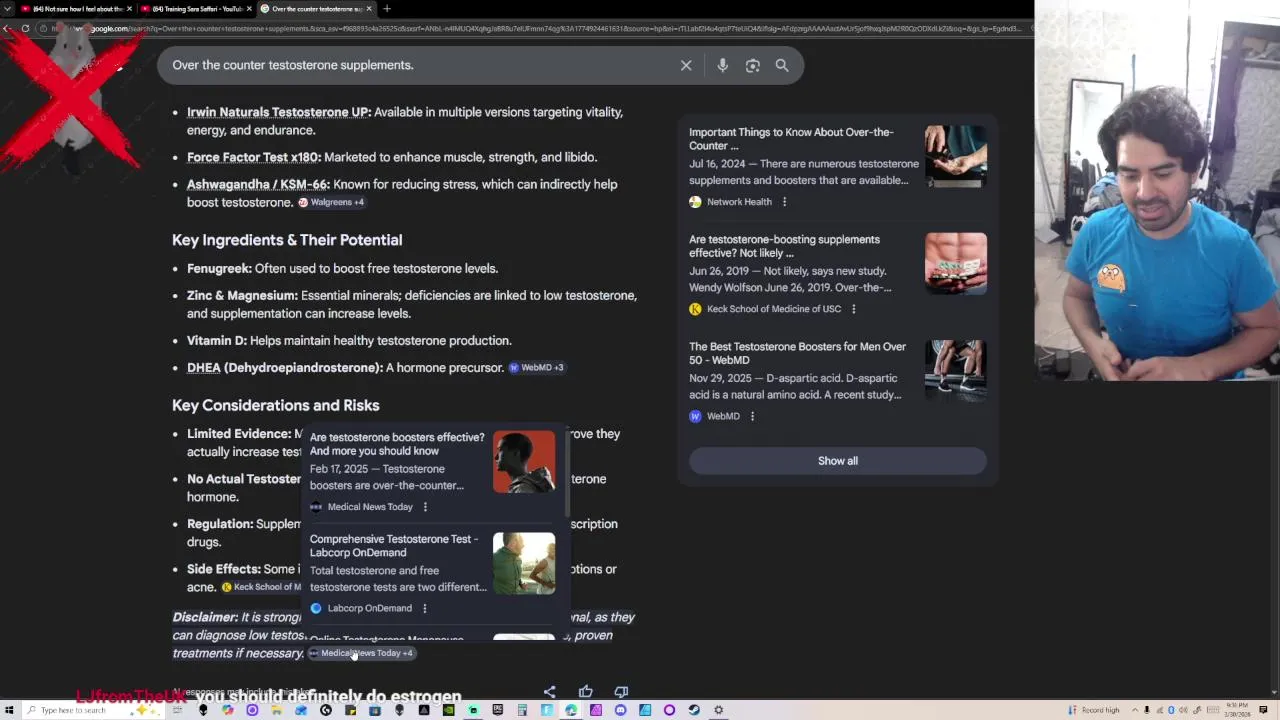Open 'Important Things to Know About Over-the-Counter' article
The width and height of the screenshot is (1280, 720).
coord(791,139)
